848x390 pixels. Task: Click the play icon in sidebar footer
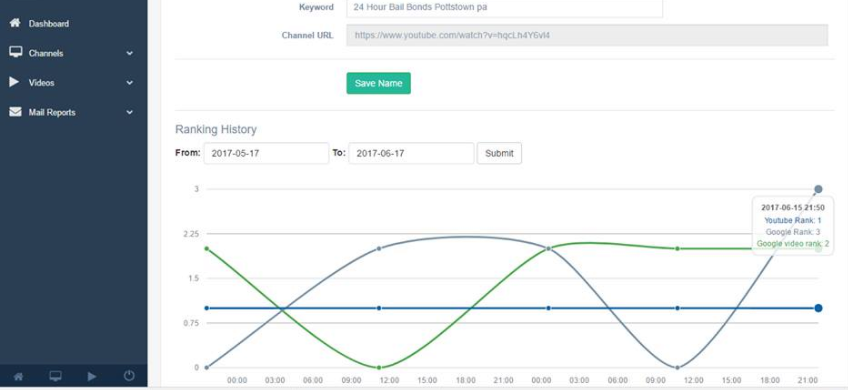pos(92,376)
